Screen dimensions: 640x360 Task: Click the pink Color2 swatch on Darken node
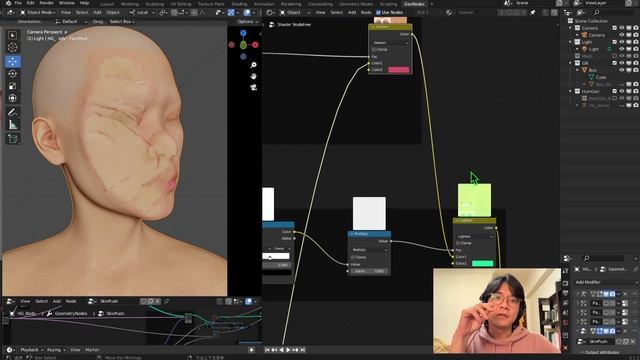click(399, 70)
